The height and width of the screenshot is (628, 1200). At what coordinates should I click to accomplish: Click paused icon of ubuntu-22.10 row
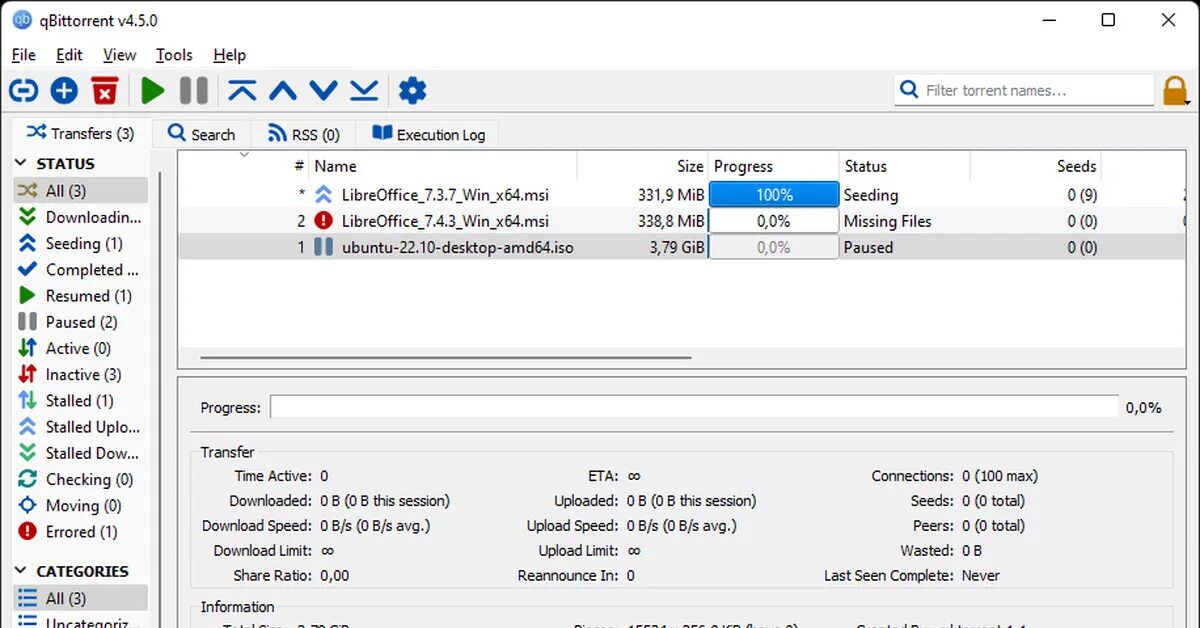323,247
